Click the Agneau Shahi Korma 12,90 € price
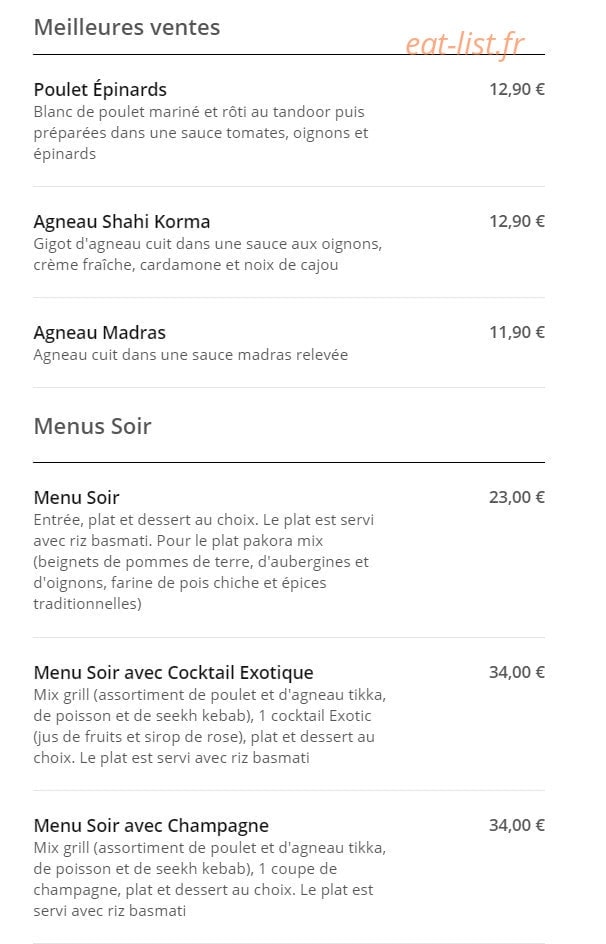This screenshot has width=606, height=944. point(516,221)
